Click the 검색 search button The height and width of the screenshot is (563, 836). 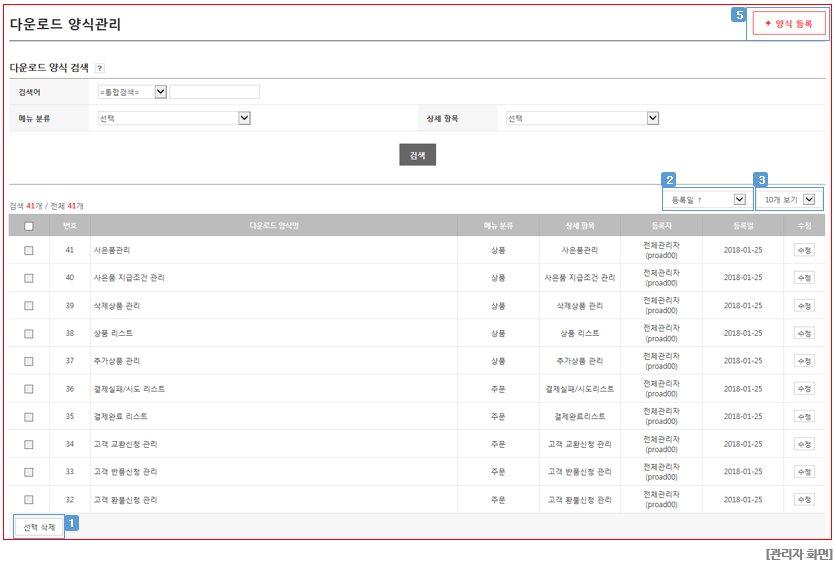click(417, 155)
